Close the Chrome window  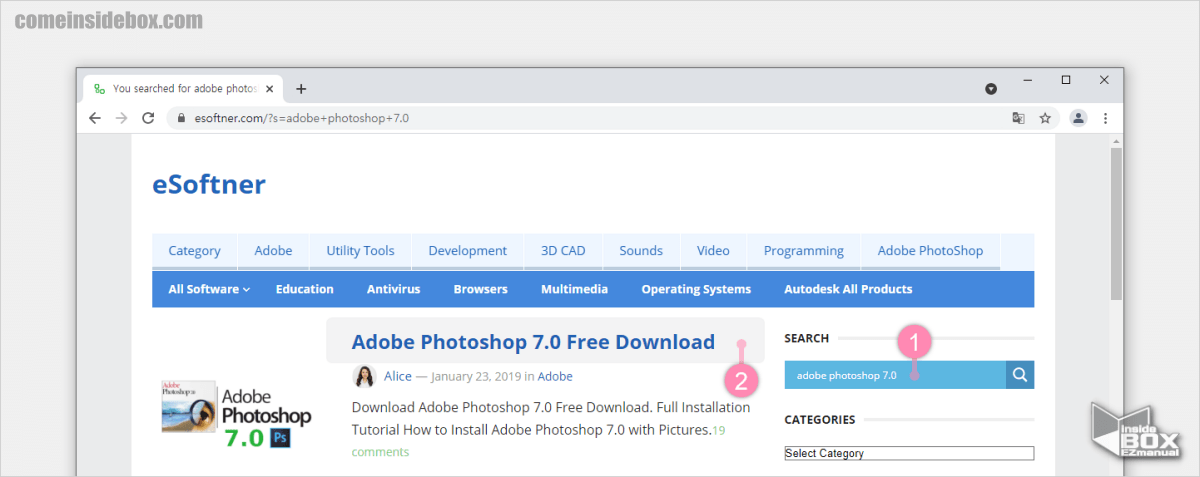pyautogui.click(x=1104, y=79)
